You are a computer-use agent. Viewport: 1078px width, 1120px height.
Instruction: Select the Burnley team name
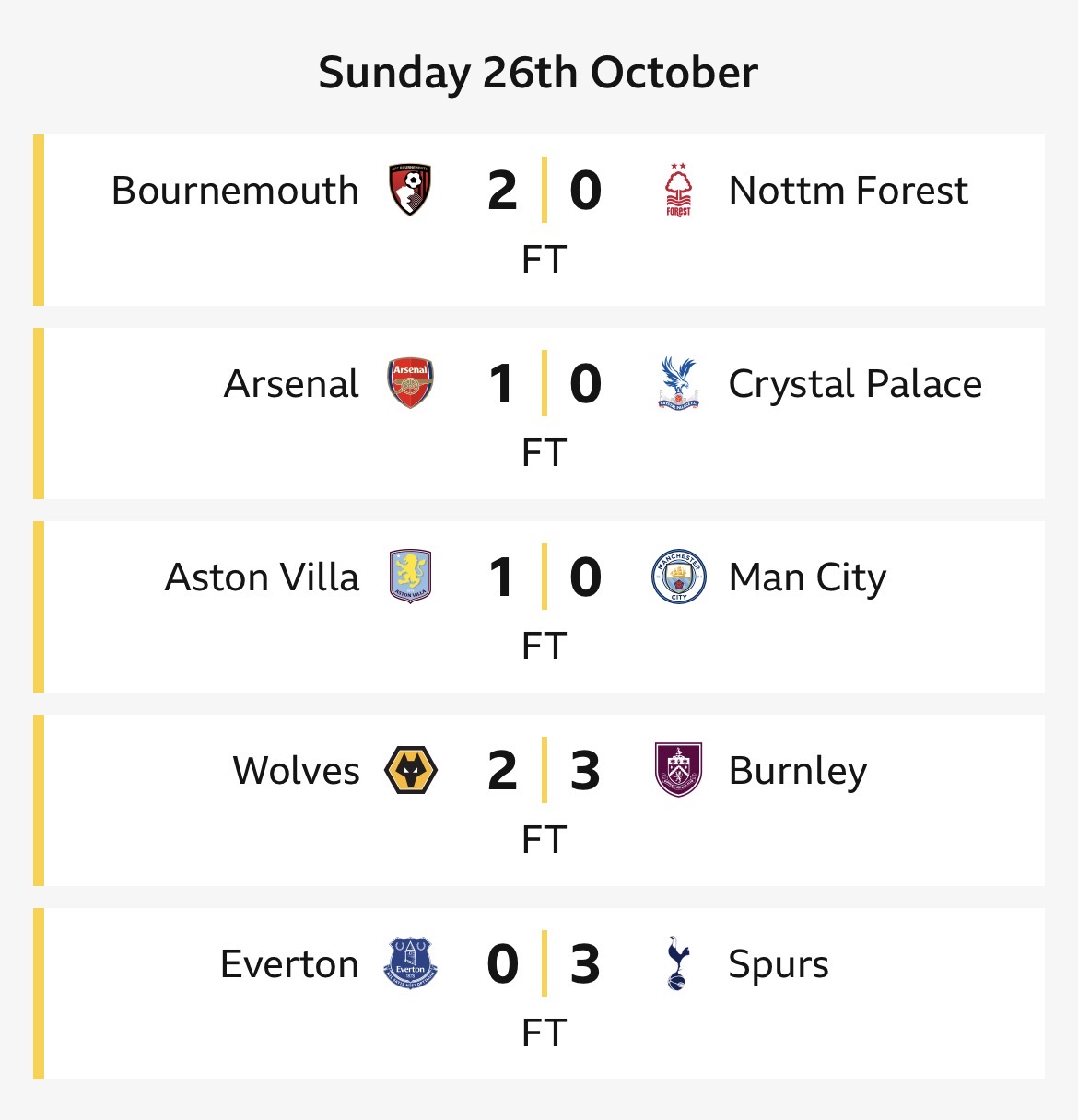tap(797, 771)
